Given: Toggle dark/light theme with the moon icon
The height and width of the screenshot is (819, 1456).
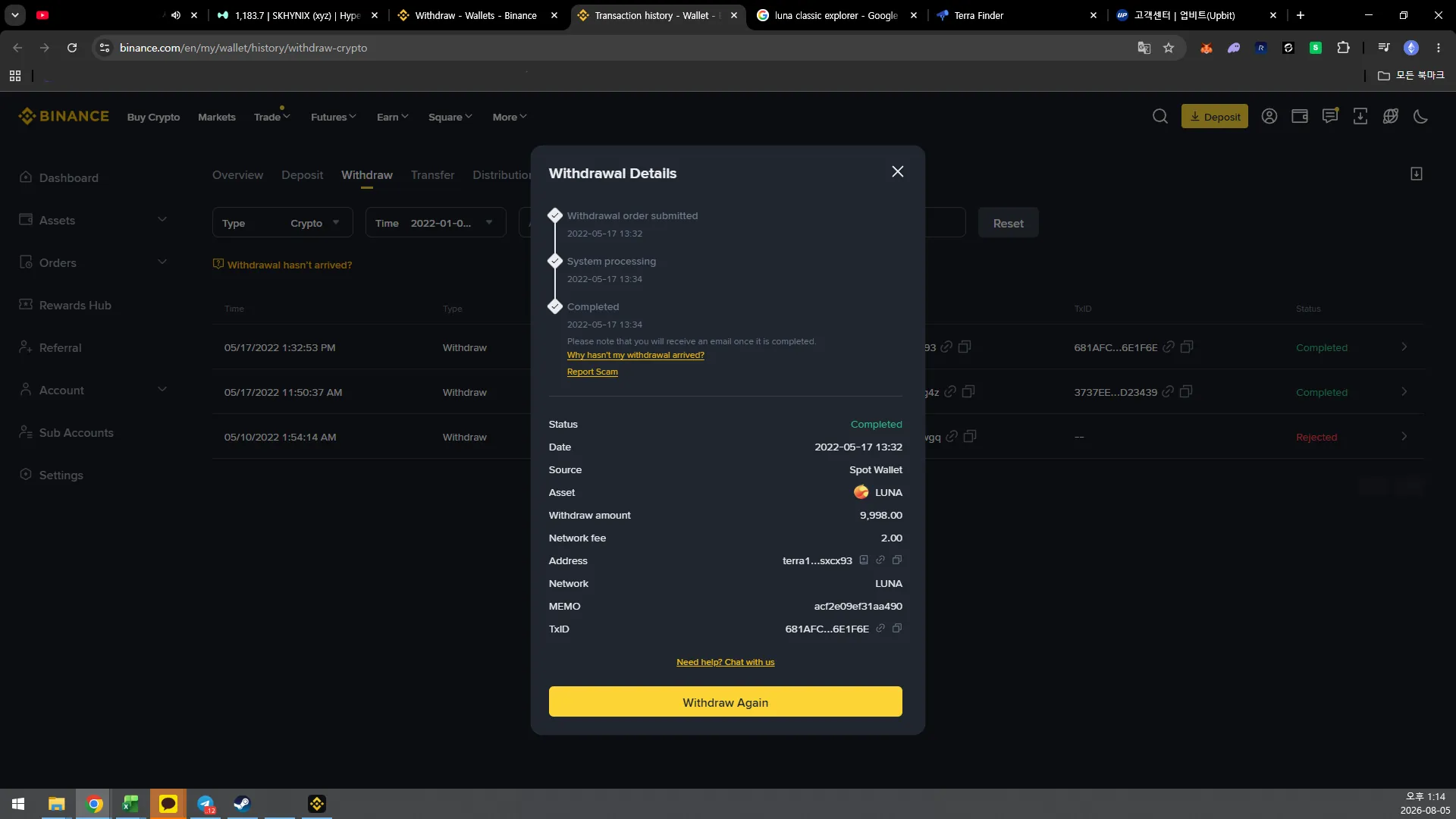Looking at the screenshot, I should pyautogui.click(x=1421, y=117).
